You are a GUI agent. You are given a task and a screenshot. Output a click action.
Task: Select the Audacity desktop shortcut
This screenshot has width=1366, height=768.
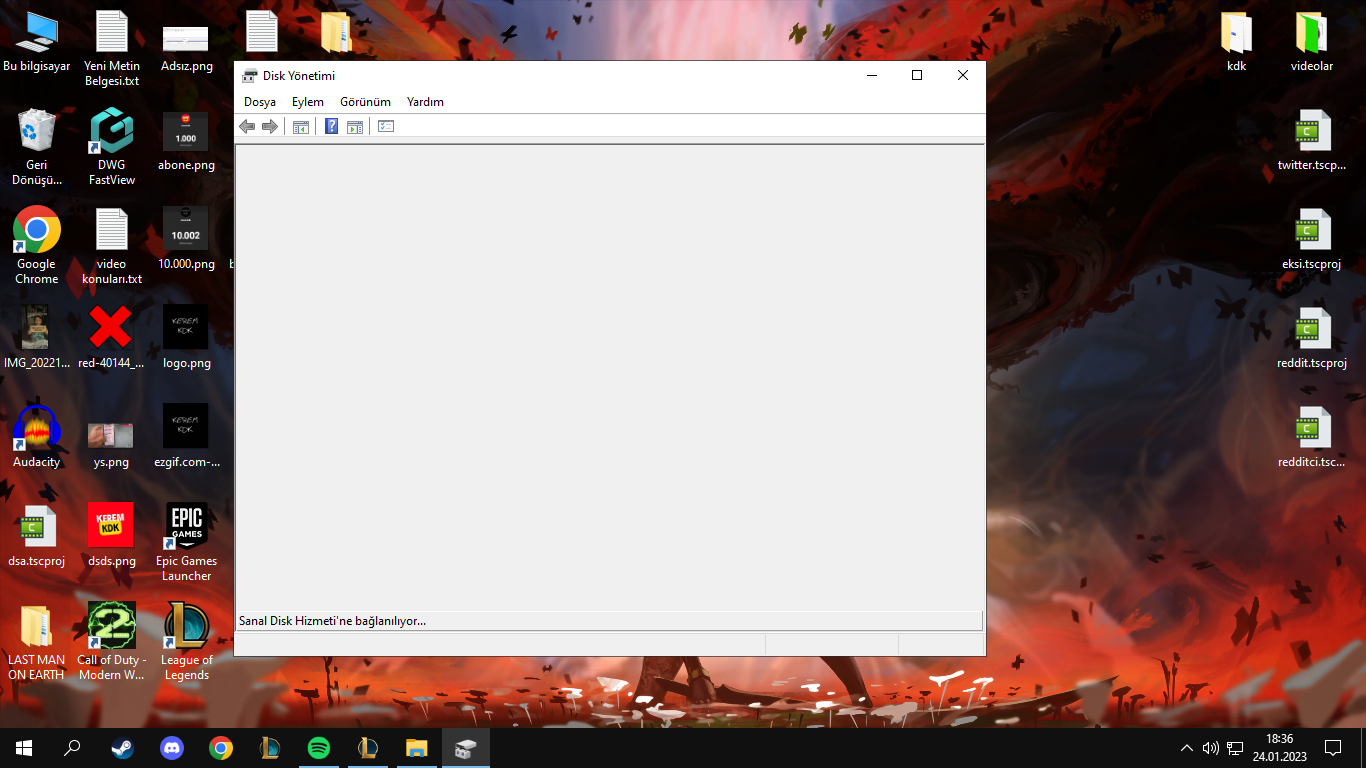37,438
